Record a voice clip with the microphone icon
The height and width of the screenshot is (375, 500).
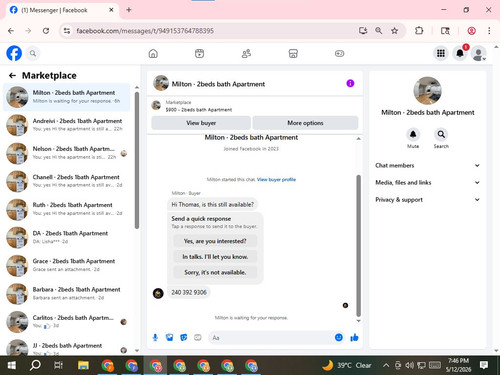(x=155, y=338)
